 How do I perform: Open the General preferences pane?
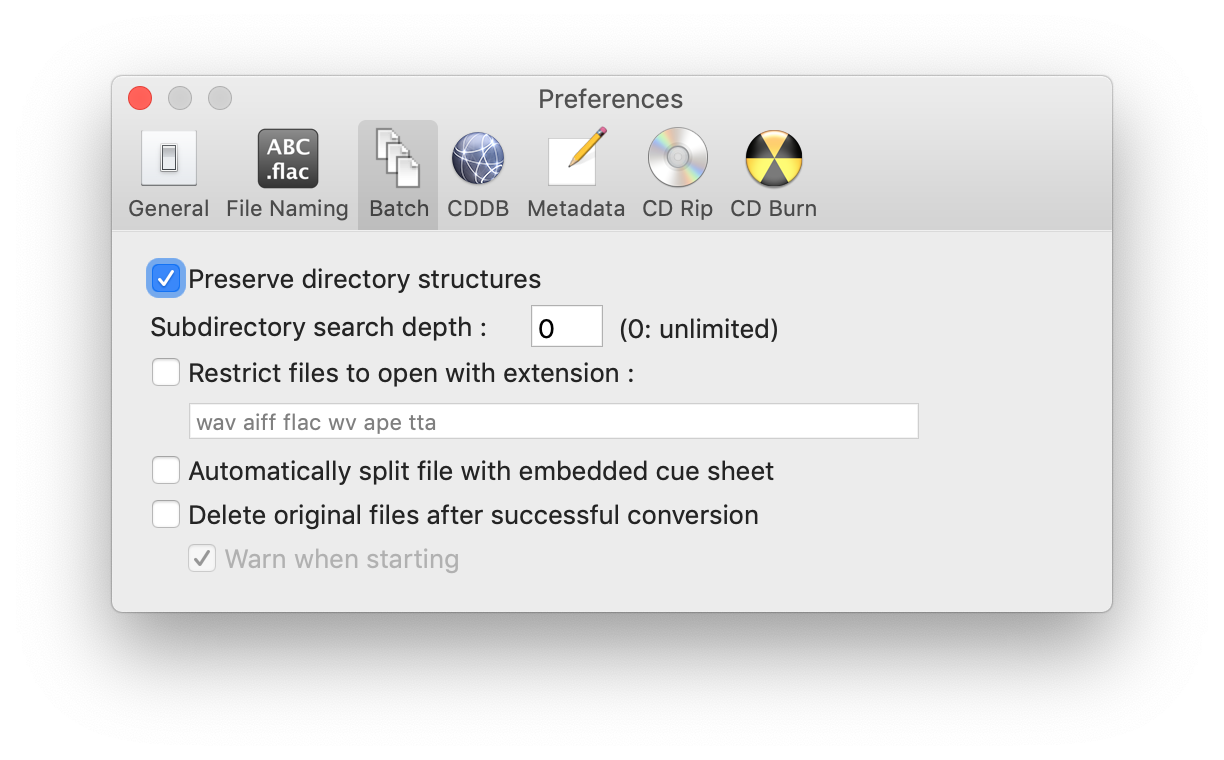168,174
